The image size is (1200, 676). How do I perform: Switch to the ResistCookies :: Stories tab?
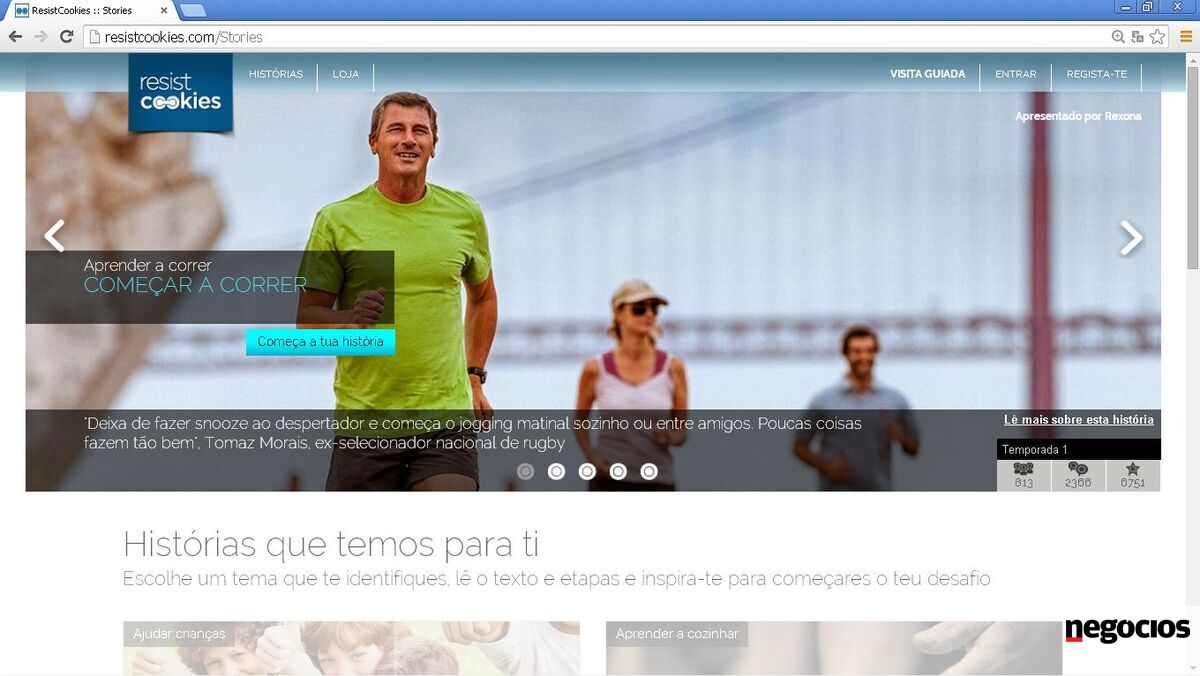point(92,11)
